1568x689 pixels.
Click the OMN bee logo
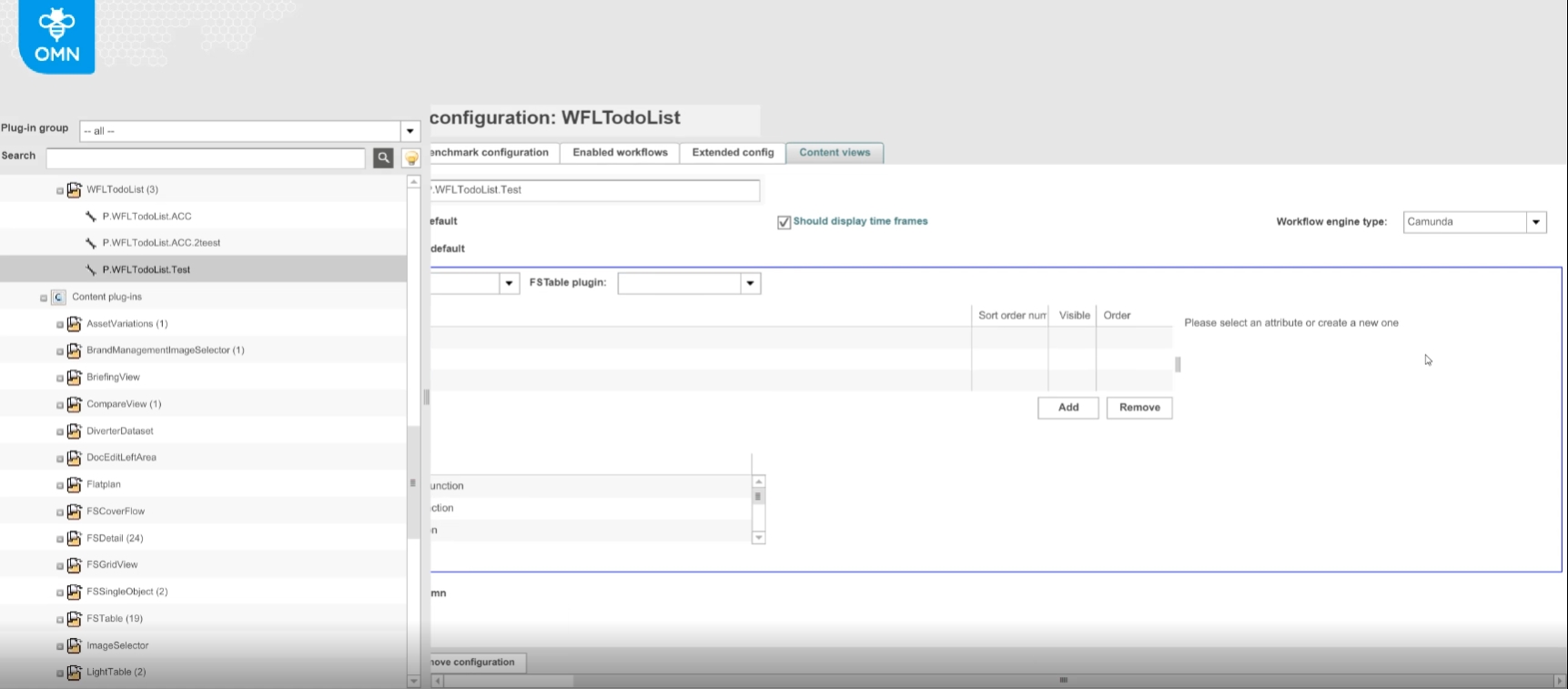[56, 36]
